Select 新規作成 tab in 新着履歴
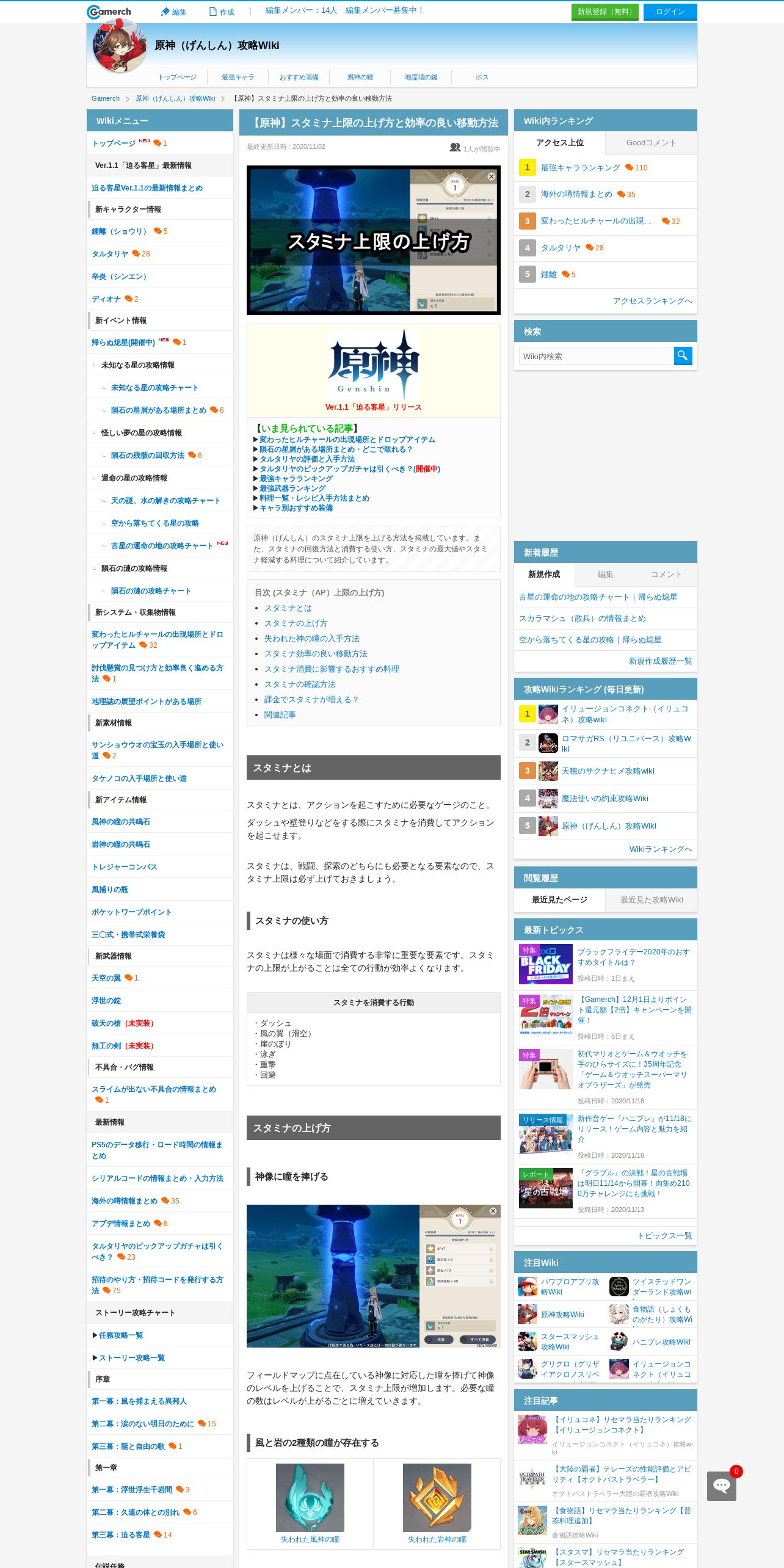The height and width of the screenshot is (1568, 784). tap(544, 575)
